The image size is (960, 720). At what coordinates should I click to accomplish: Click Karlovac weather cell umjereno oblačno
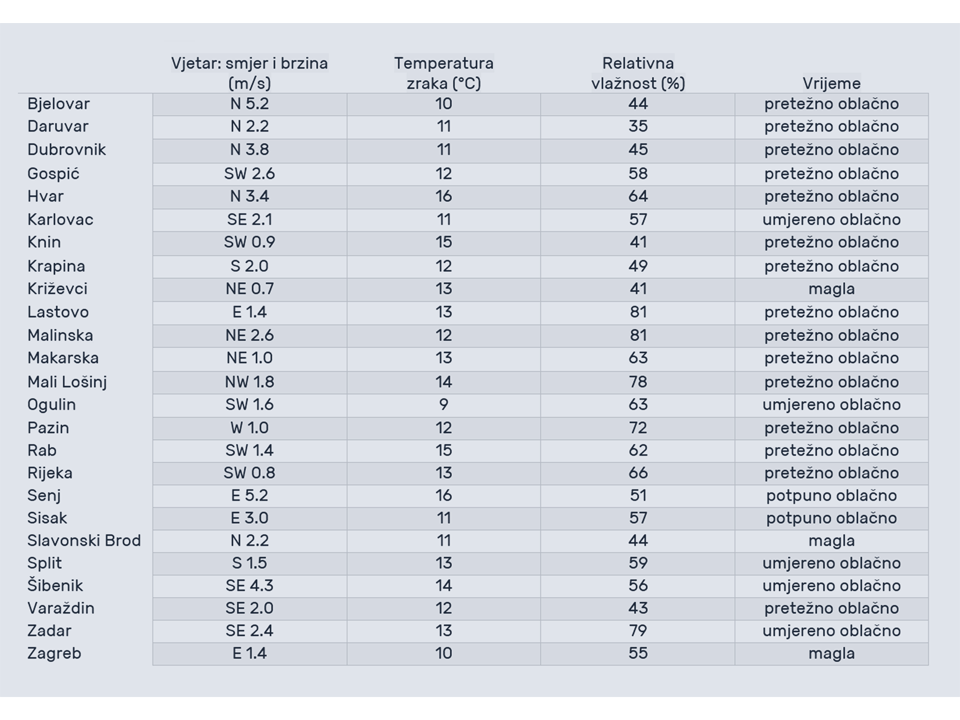(x=831, y=220)
